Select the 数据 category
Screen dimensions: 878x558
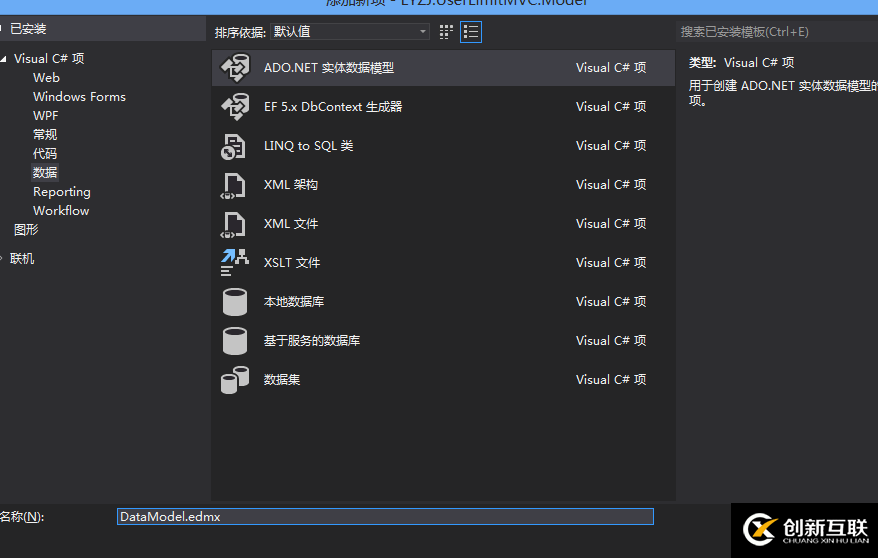click(x=45, y=172)
